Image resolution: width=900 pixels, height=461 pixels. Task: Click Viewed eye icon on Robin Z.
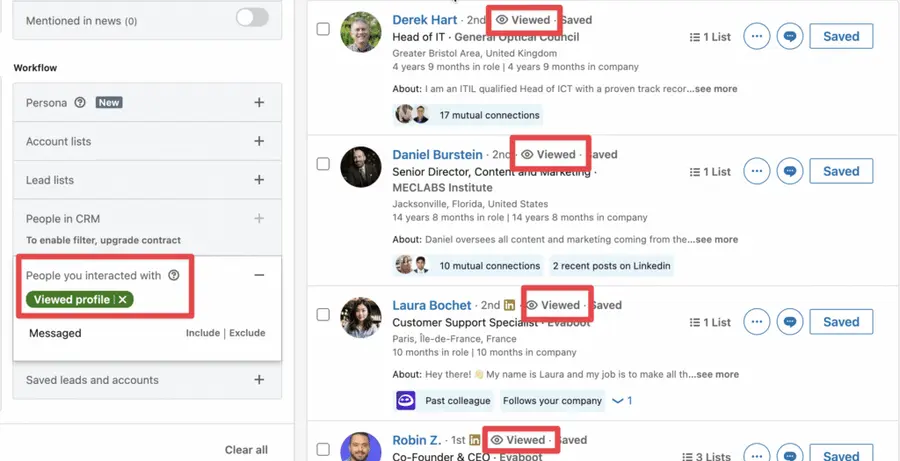497,440
